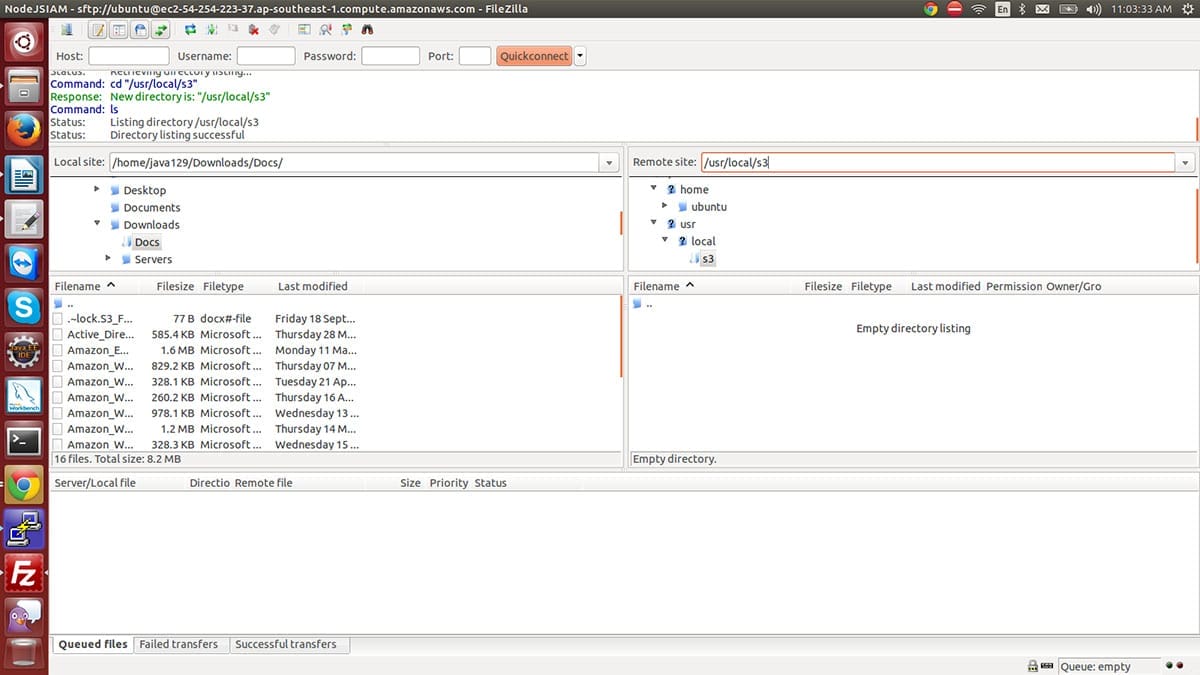Open the directory listing filters dialog

pyautogui.click(x=305, y=30)
